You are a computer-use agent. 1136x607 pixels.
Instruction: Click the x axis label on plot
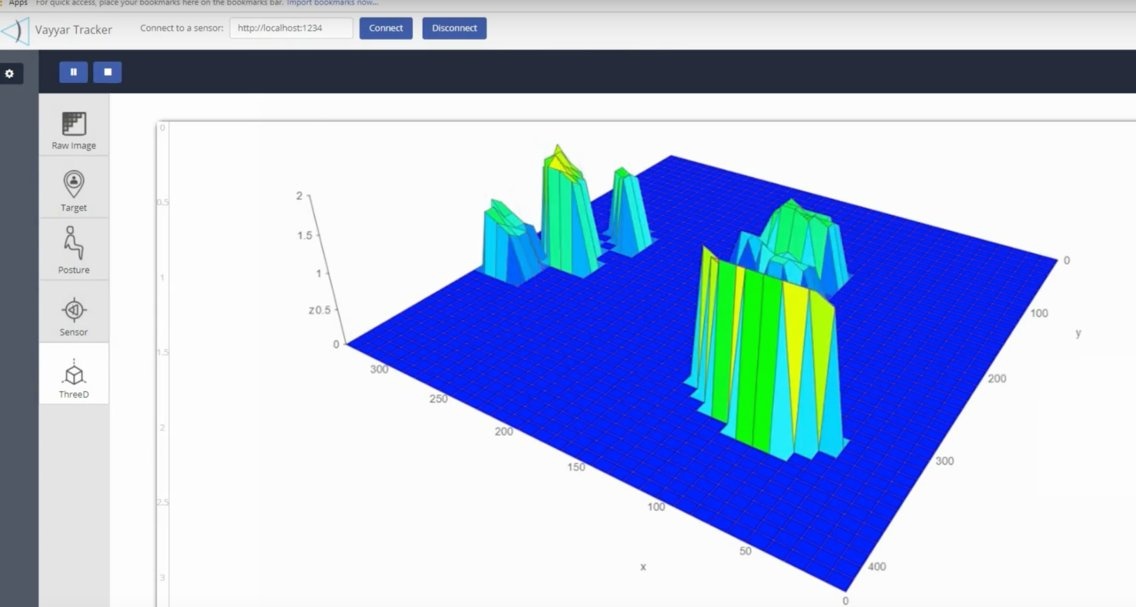pos(643,567)
